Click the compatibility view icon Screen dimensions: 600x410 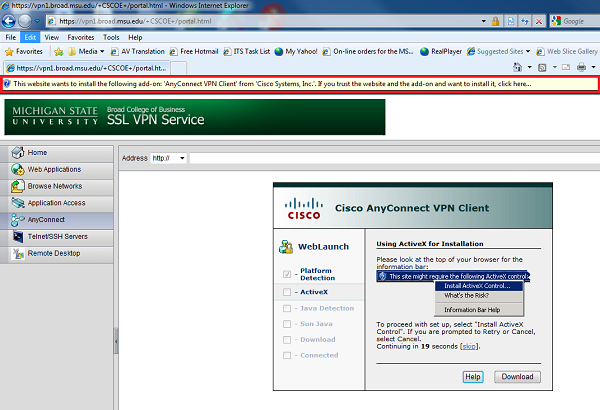pos(511,21)
